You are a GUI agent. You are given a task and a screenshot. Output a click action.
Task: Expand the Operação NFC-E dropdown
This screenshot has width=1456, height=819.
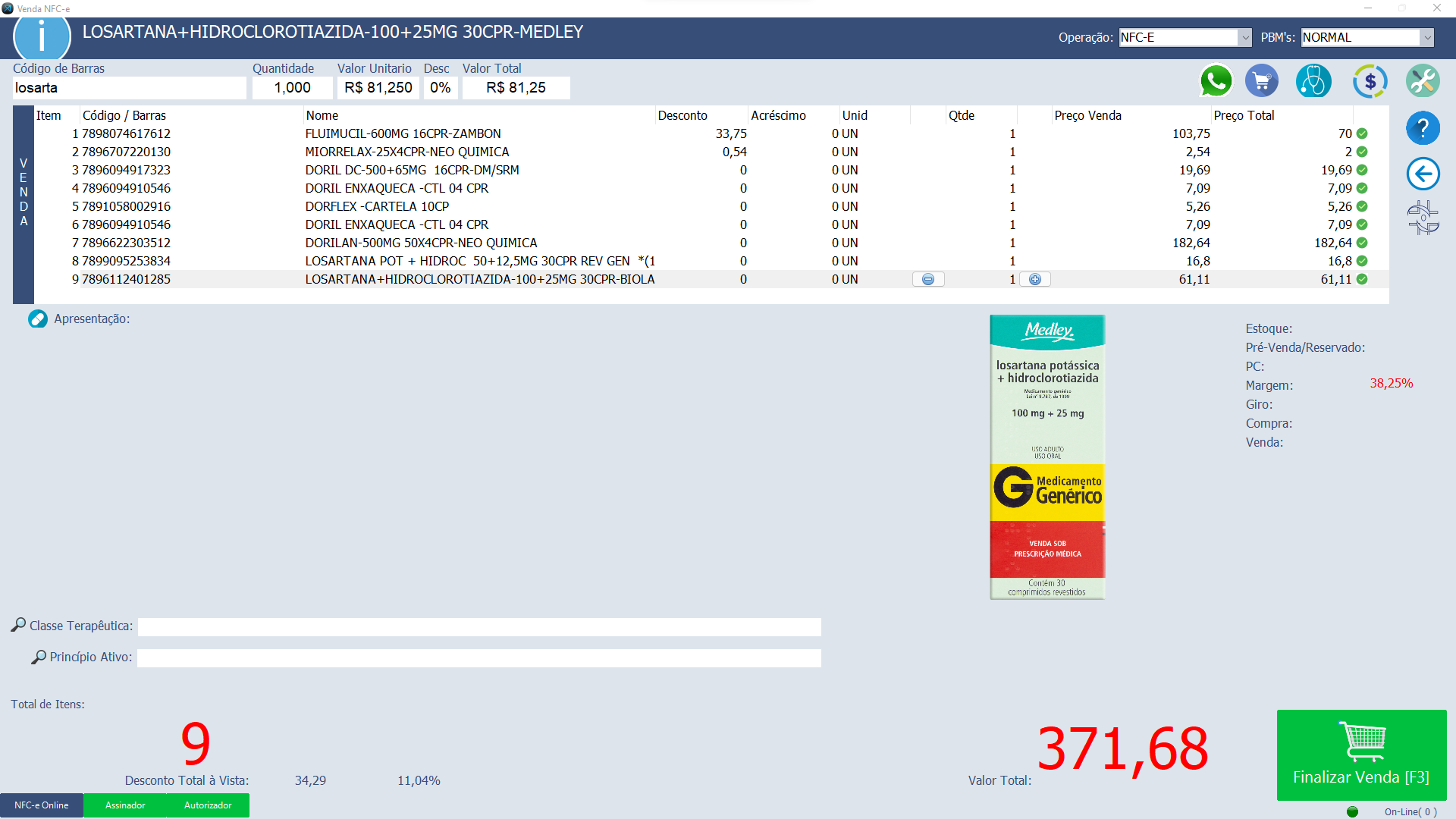point(1244,37)
